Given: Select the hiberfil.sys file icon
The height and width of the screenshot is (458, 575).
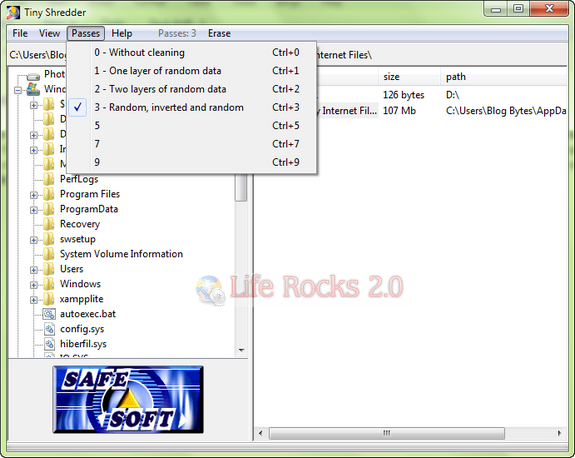Looking at the screenshot, I should [49, 344].
